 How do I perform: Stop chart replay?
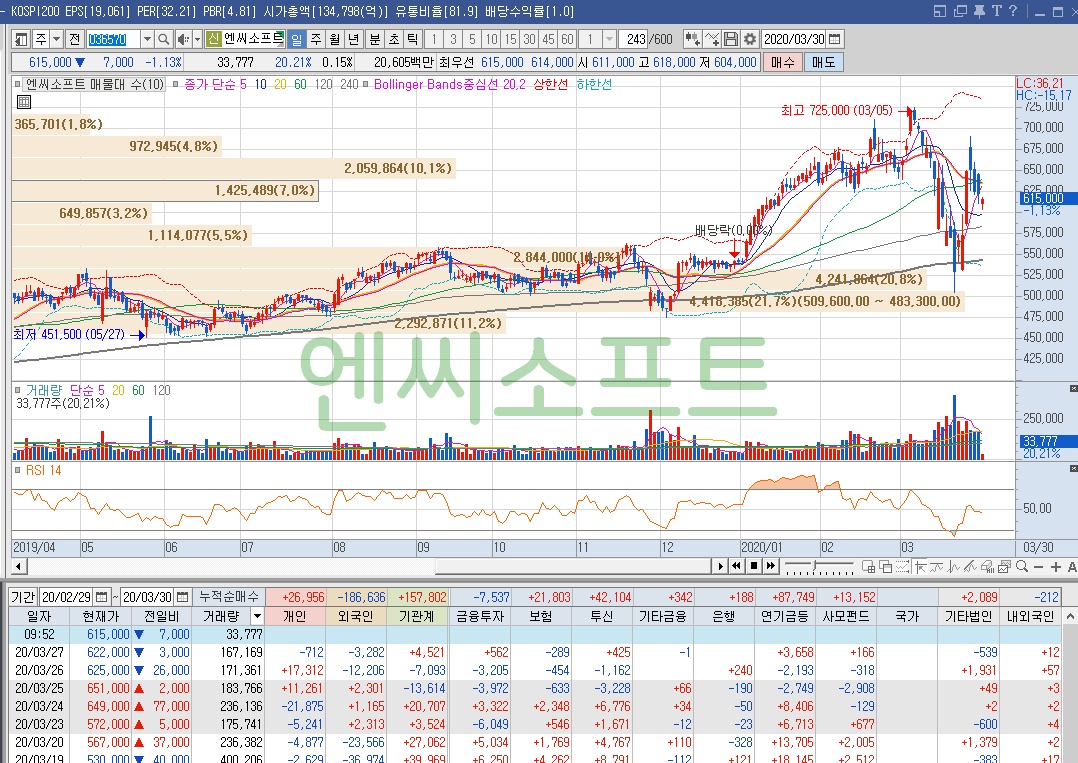754,566
